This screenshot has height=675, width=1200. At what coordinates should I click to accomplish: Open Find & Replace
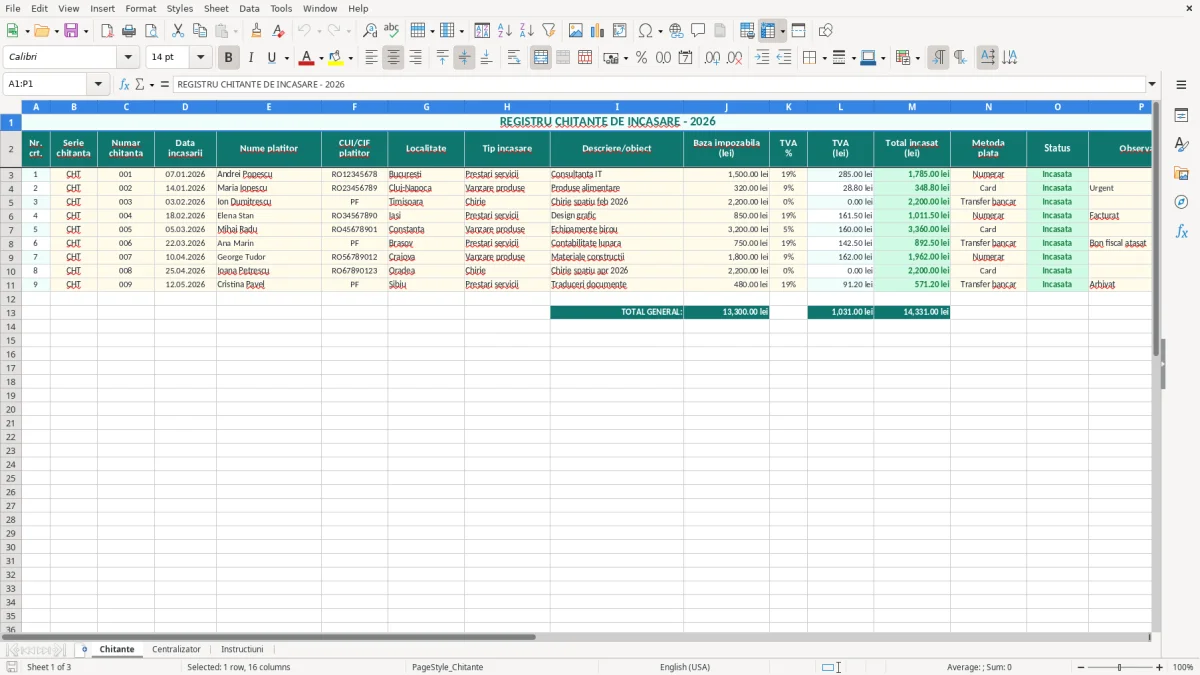tap(370, 31)
